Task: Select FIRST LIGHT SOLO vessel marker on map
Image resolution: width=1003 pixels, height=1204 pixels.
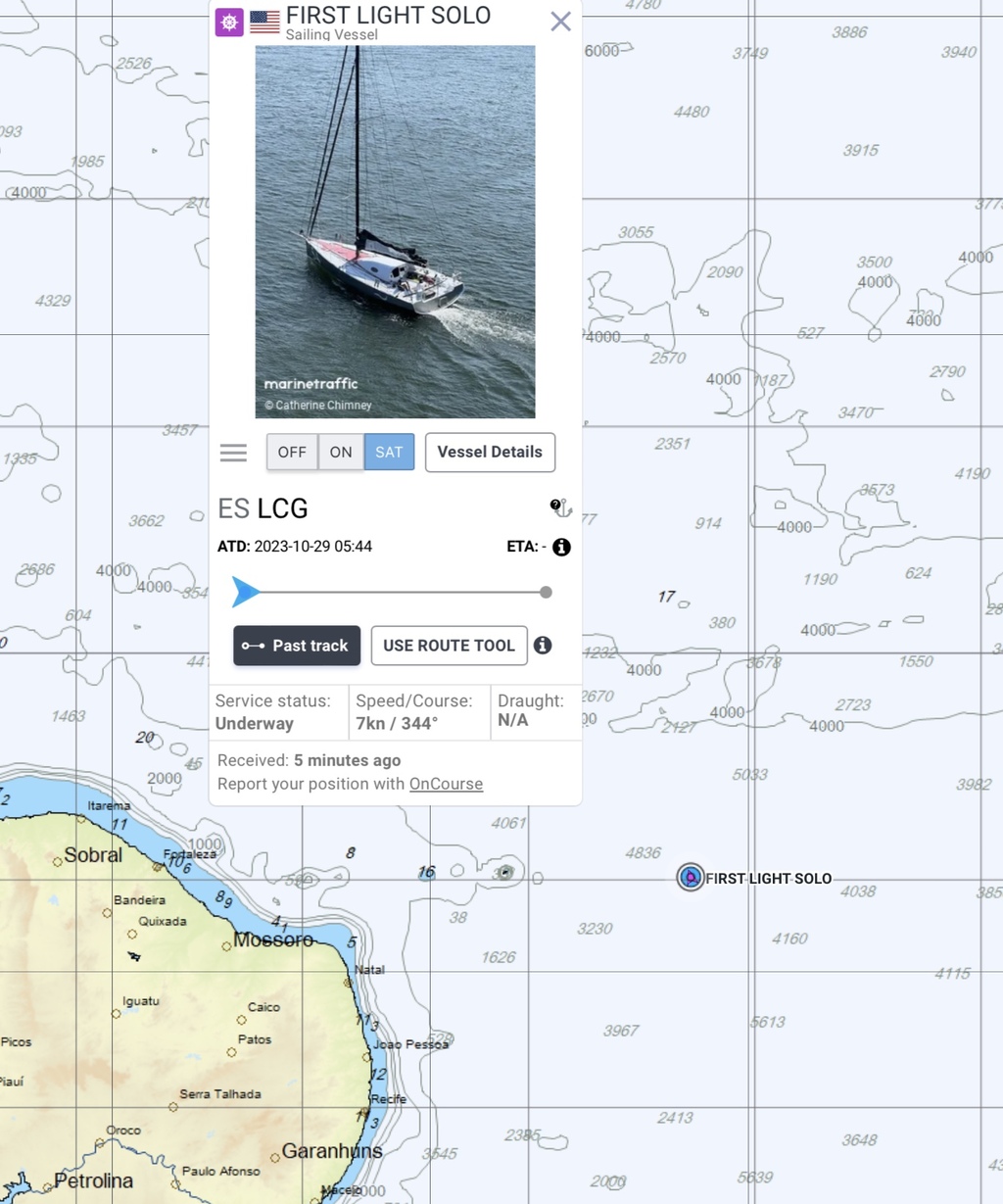Action: coord(691,877)
